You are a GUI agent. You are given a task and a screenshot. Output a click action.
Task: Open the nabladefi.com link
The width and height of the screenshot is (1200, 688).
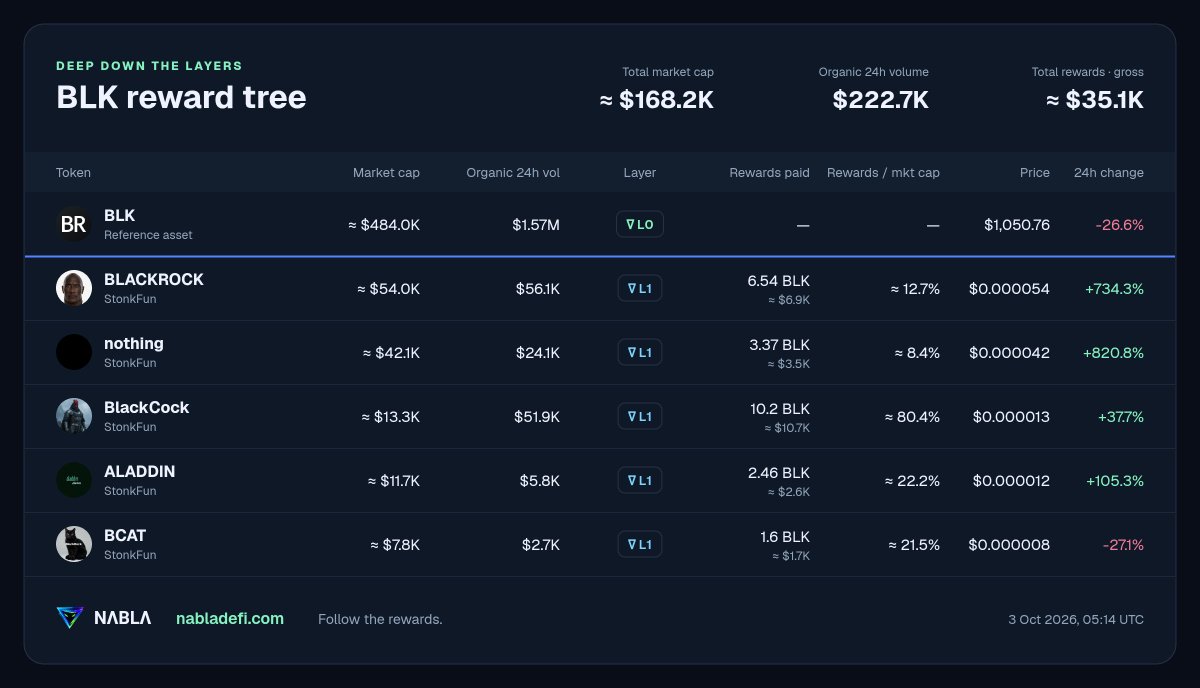tap(230, 619)
